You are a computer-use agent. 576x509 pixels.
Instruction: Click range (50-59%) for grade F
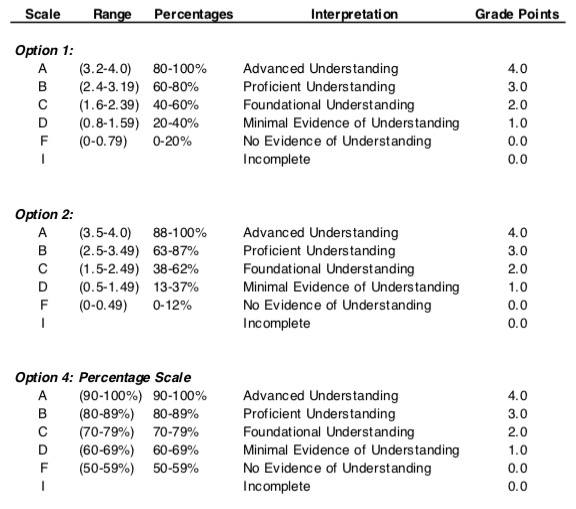click(107, 469)
